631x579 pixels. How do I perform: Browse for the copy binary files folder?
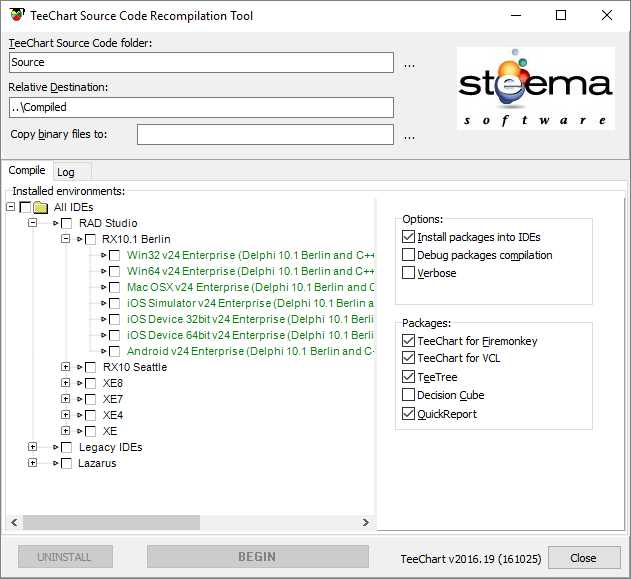[409, 137]
